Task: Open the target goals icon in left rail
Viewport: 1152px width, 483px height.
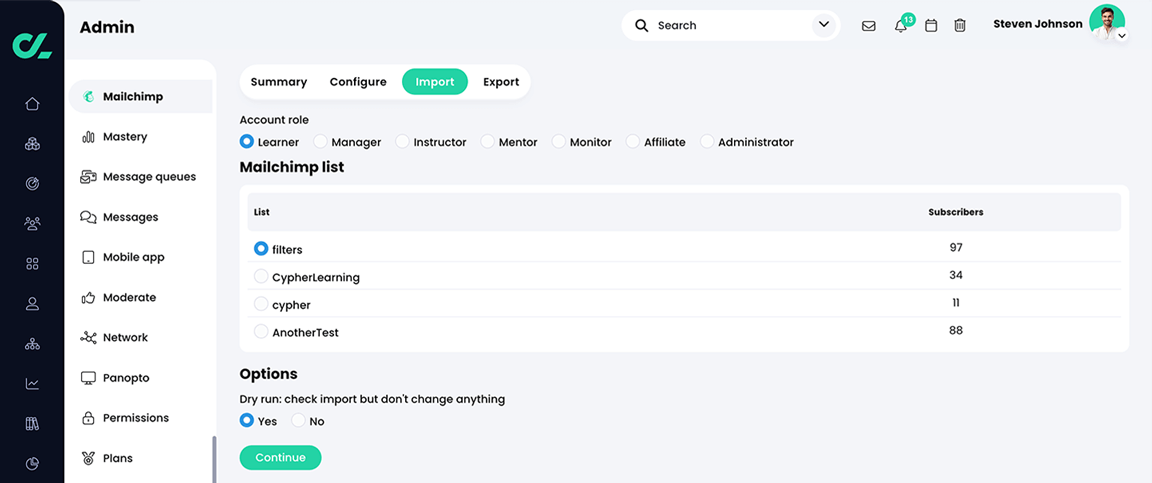Action: point(32,184)
